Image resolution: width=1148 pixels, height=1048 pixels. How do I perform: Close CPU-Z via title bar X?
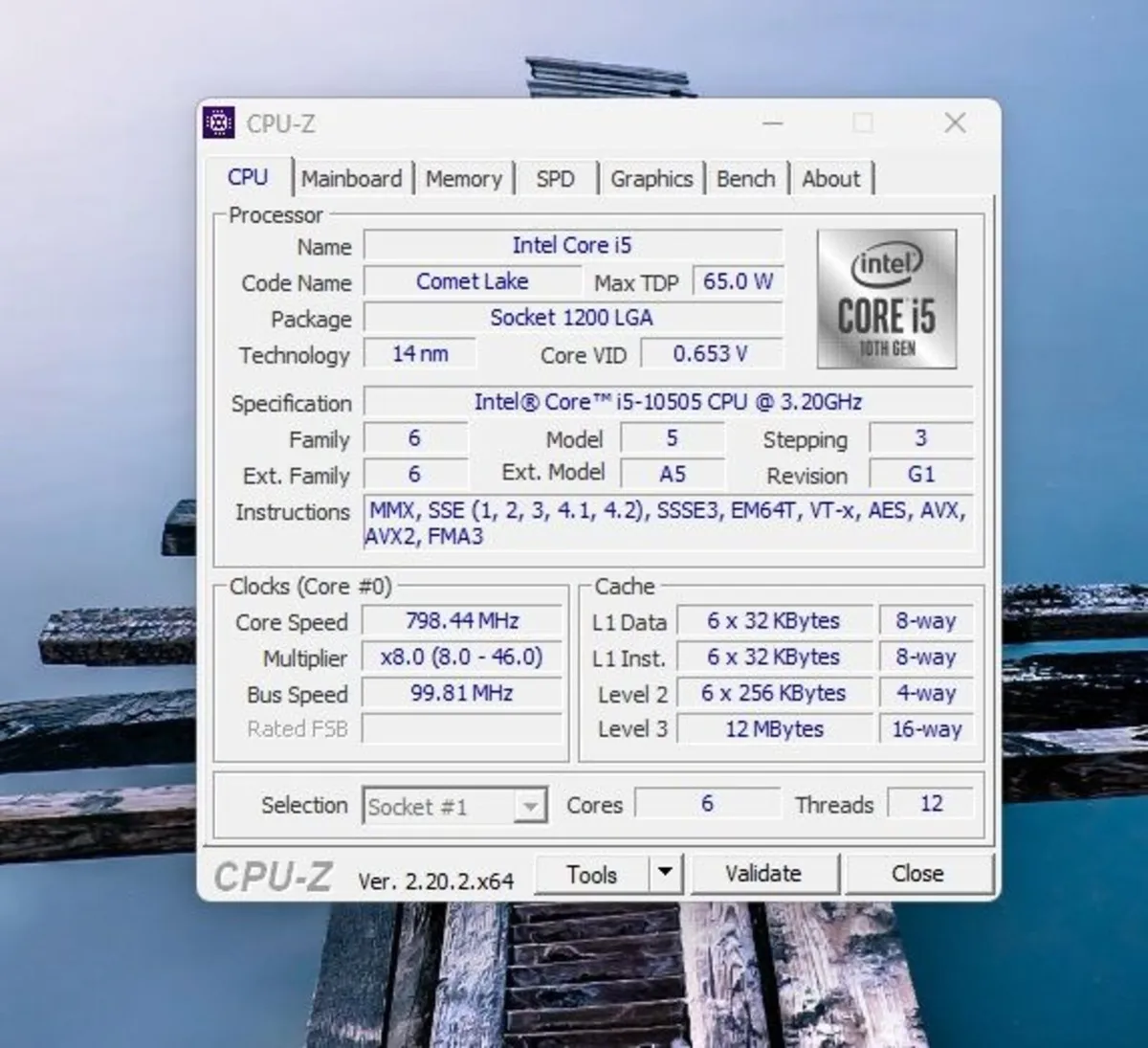pos(955,123)
